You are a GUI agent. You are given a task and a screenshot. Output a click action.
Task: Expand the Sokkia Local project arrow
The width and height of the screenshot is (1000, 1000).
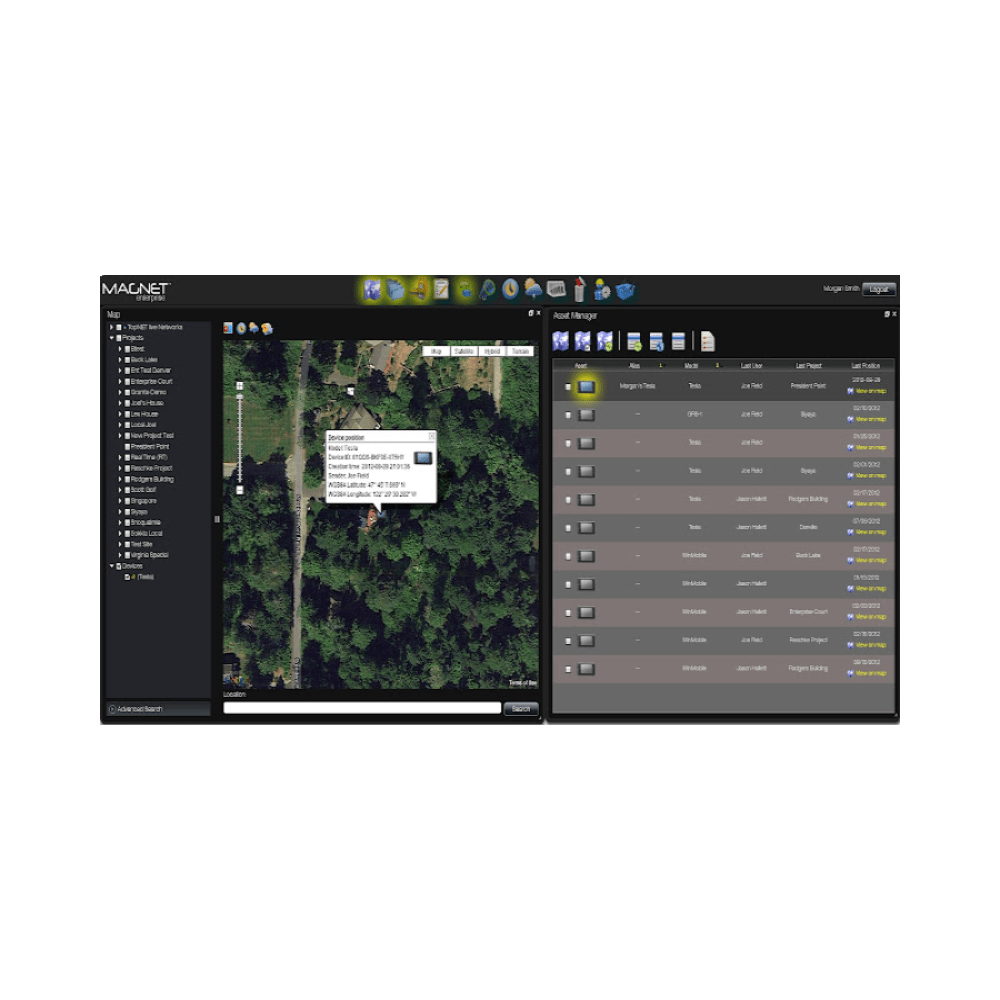pos(120,534)
